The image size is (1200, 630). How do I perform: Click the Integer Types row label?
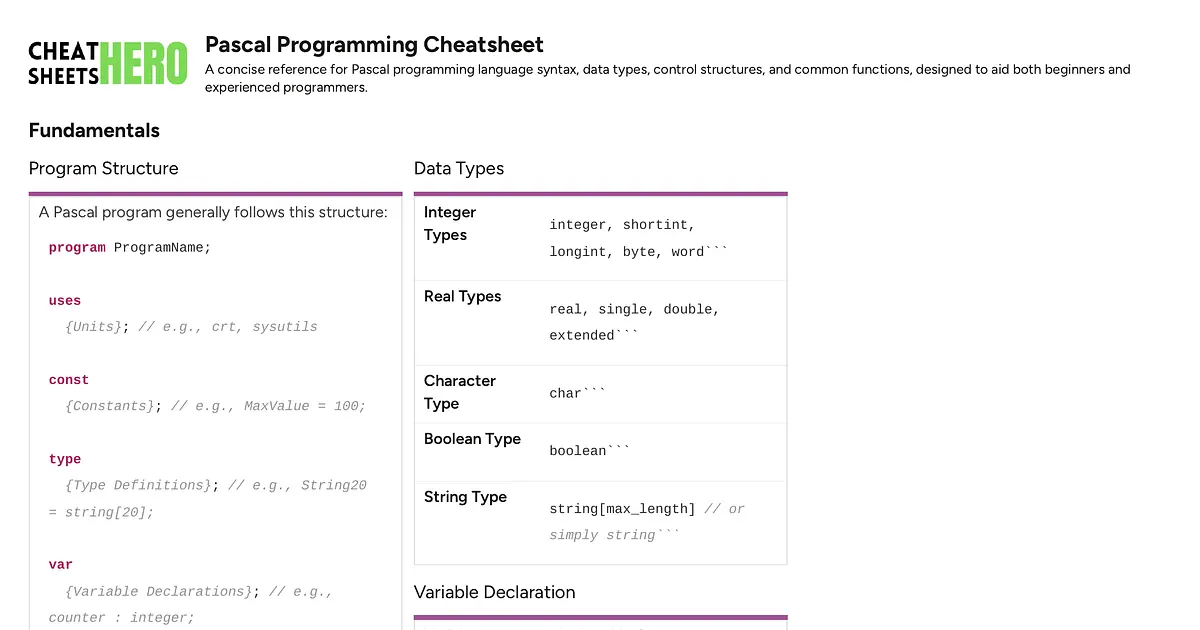point(450,223)
